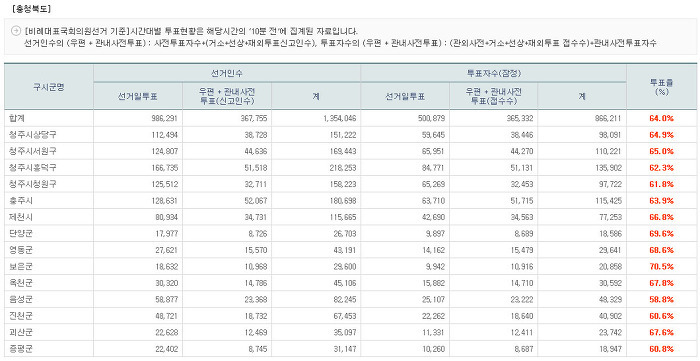Viewport: 700px width, 361px height.
Task: Select 우편 + 관내사전 투표(접수수) header
Action: [493, 95]
